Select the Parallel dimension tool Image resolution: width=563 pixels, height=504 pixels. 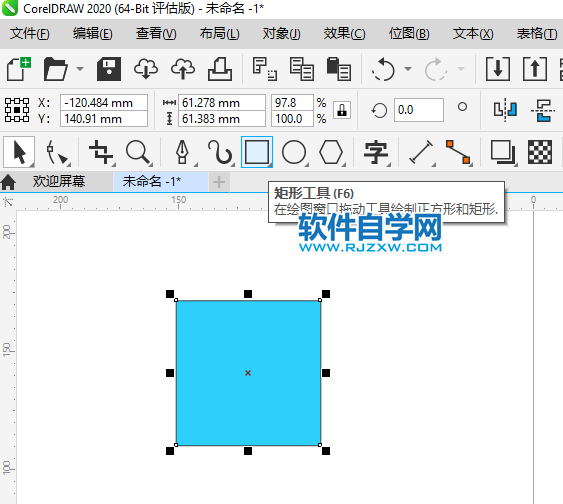421,153
